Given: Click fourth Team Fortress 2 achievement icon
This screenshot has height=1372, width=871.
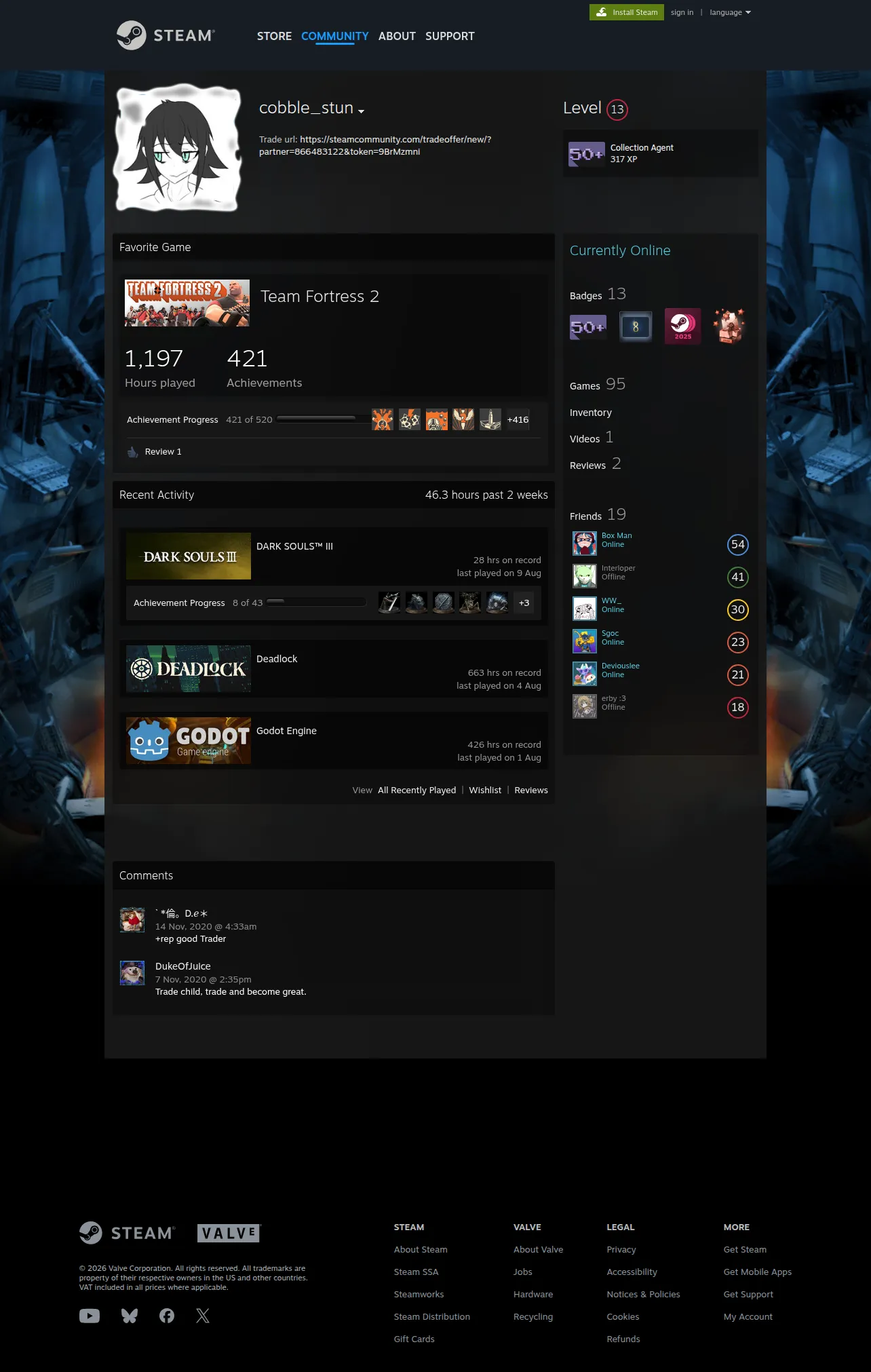Looking at the screenshot, I should (463, 419).
